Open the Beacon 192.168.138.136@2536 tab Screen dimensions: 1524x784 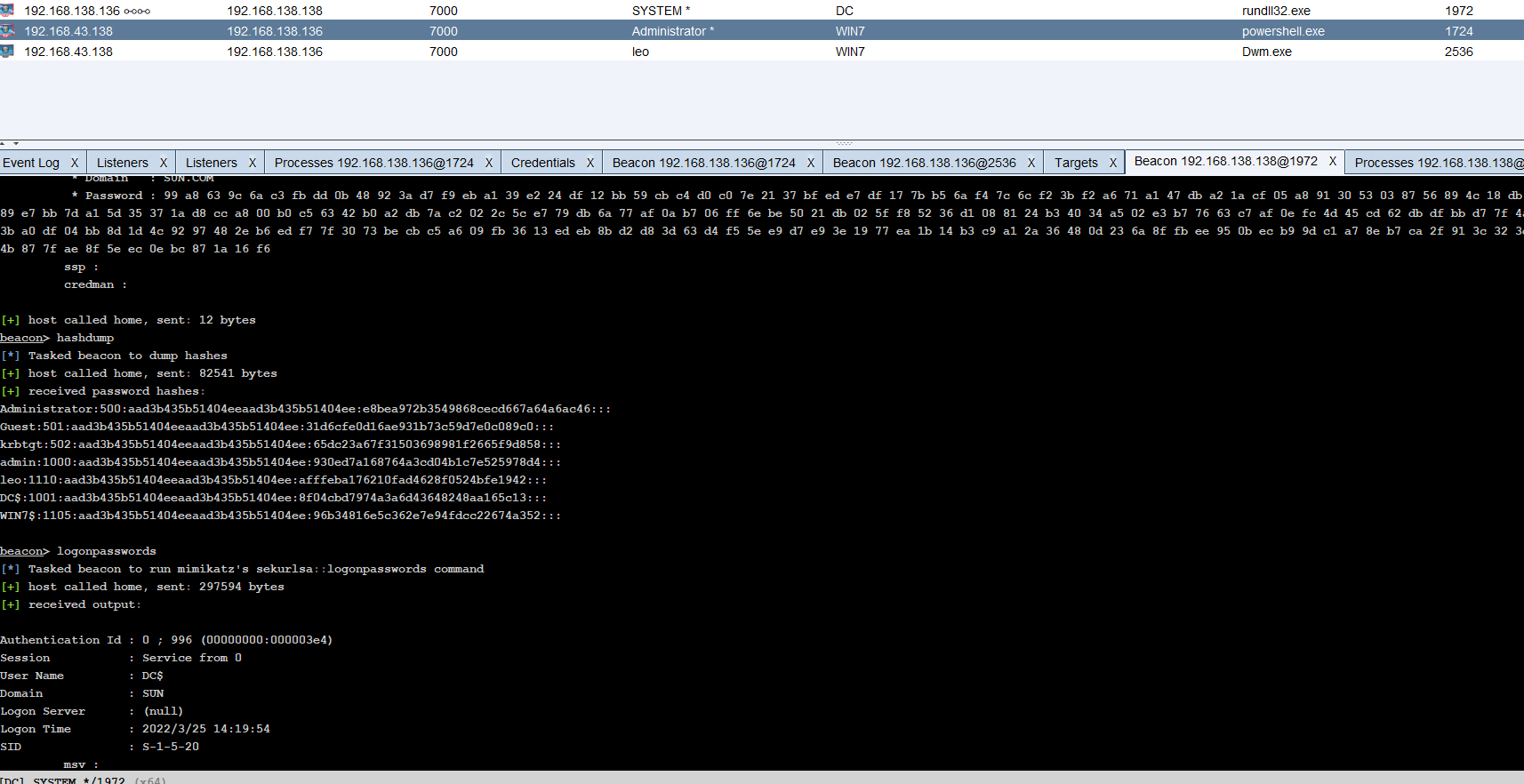coord(925,163)
